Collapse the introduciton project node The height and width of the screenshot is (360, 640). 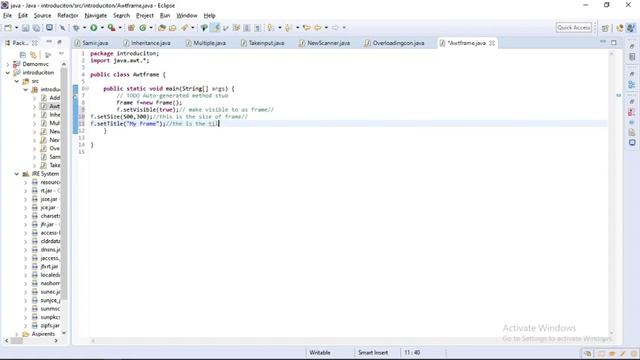point(7,73)
